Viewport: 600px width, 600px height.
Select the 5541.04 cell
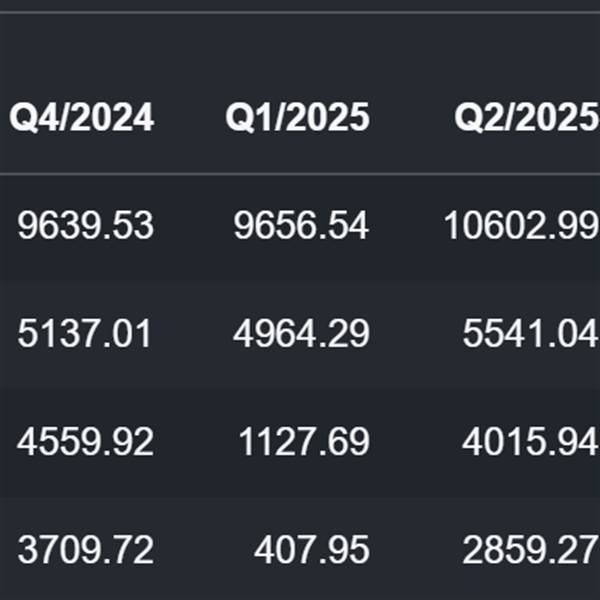point(531,334)
